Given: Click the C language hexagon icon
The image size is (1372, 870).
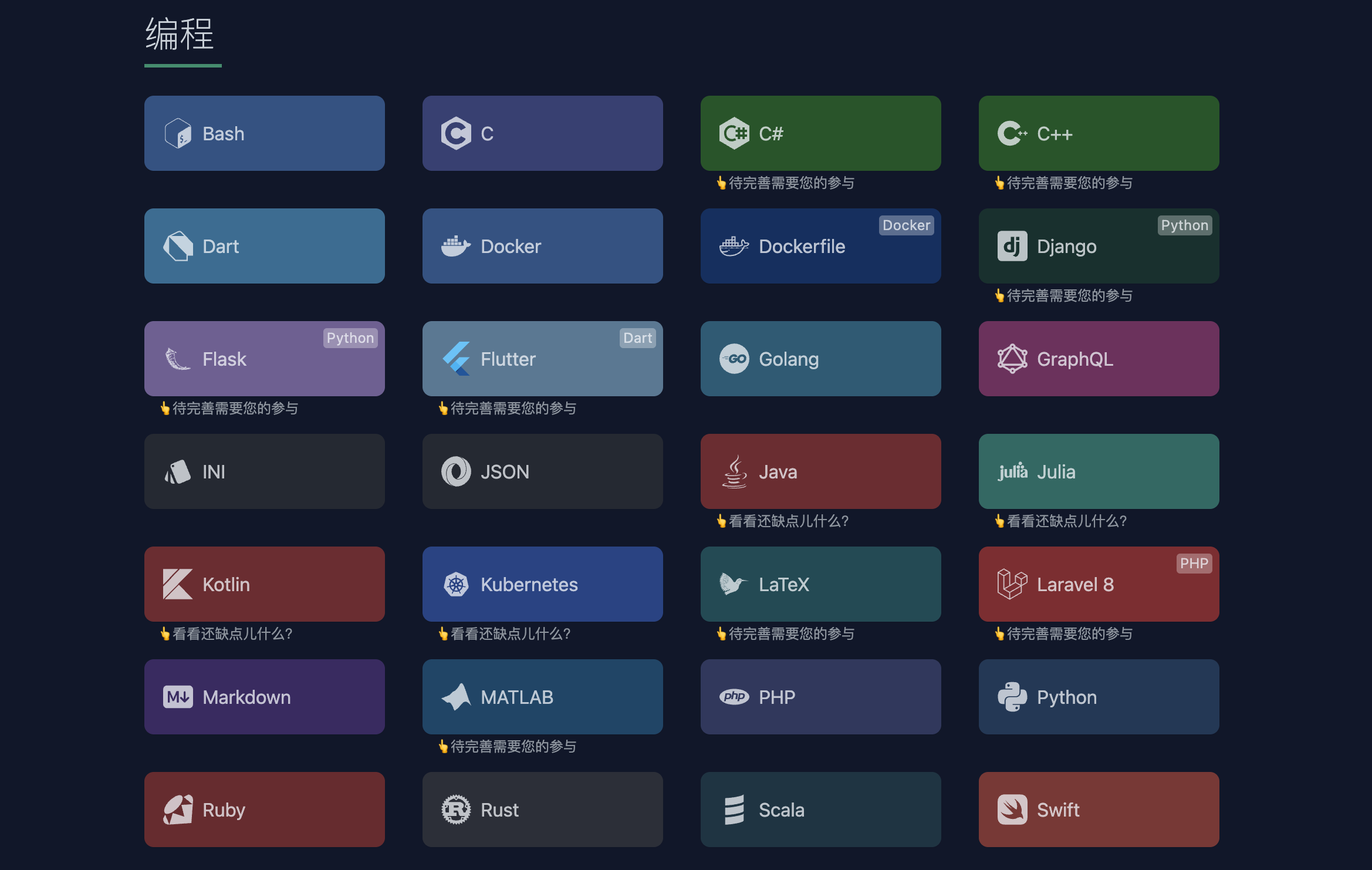Looking at the screenshot, I should point(456,133).
